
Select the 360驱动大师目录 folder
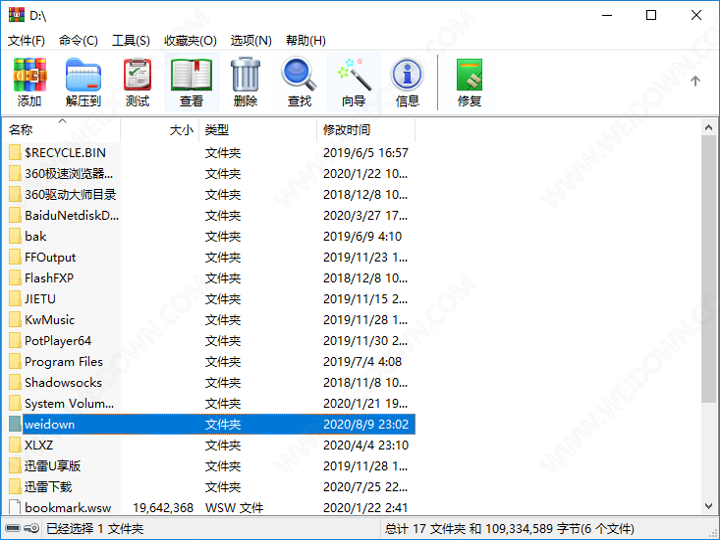click(x=70, y=194)
